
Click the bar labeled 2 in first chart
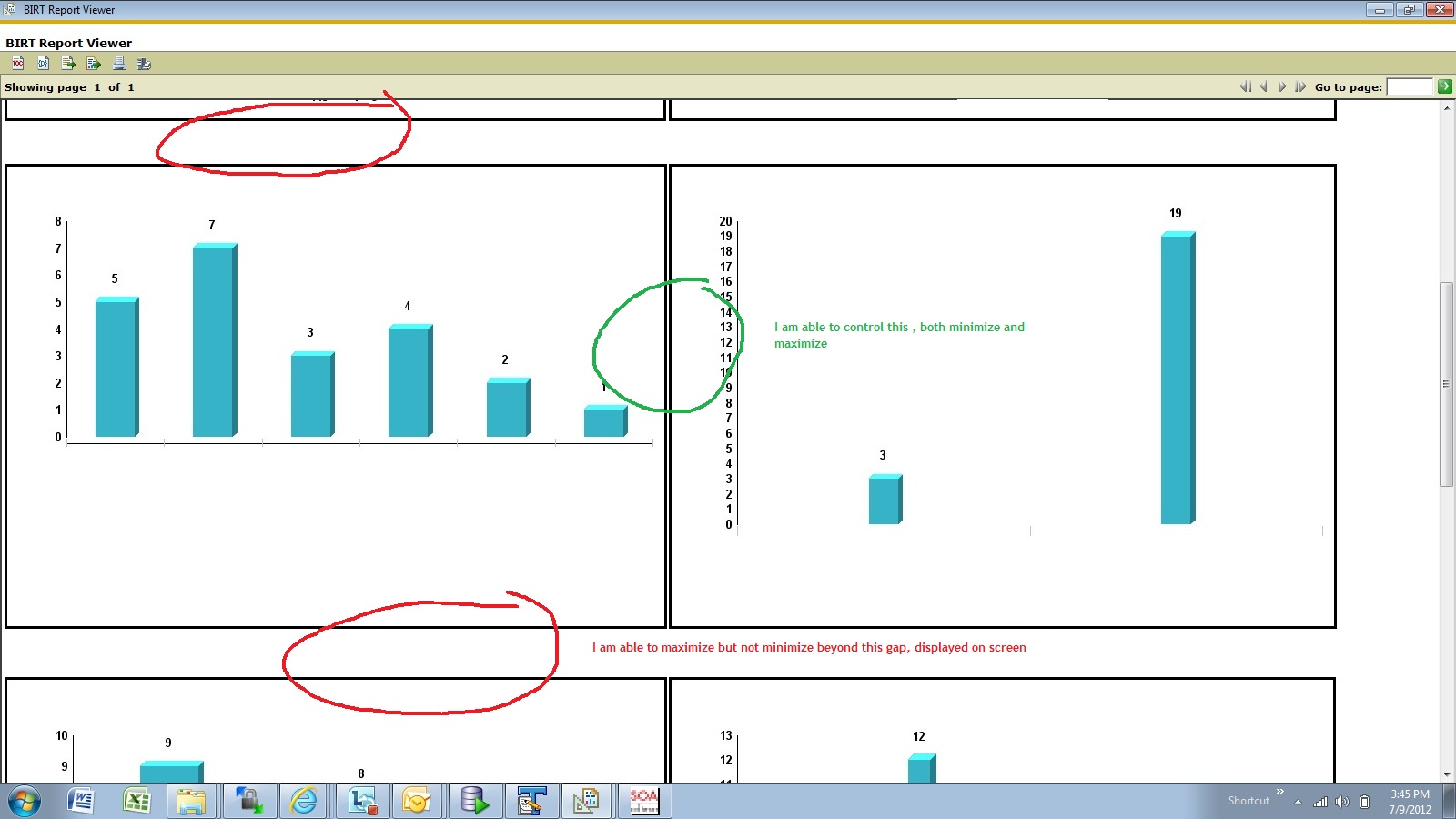pos(508,408)
